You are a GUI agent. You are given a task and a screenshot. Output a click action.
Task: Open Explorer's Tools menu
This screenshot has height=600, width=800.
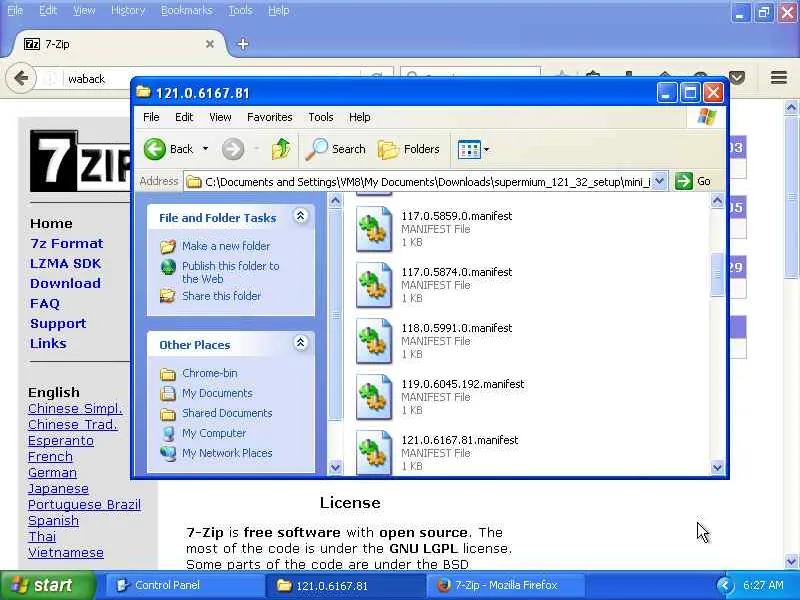pos(320,117)
